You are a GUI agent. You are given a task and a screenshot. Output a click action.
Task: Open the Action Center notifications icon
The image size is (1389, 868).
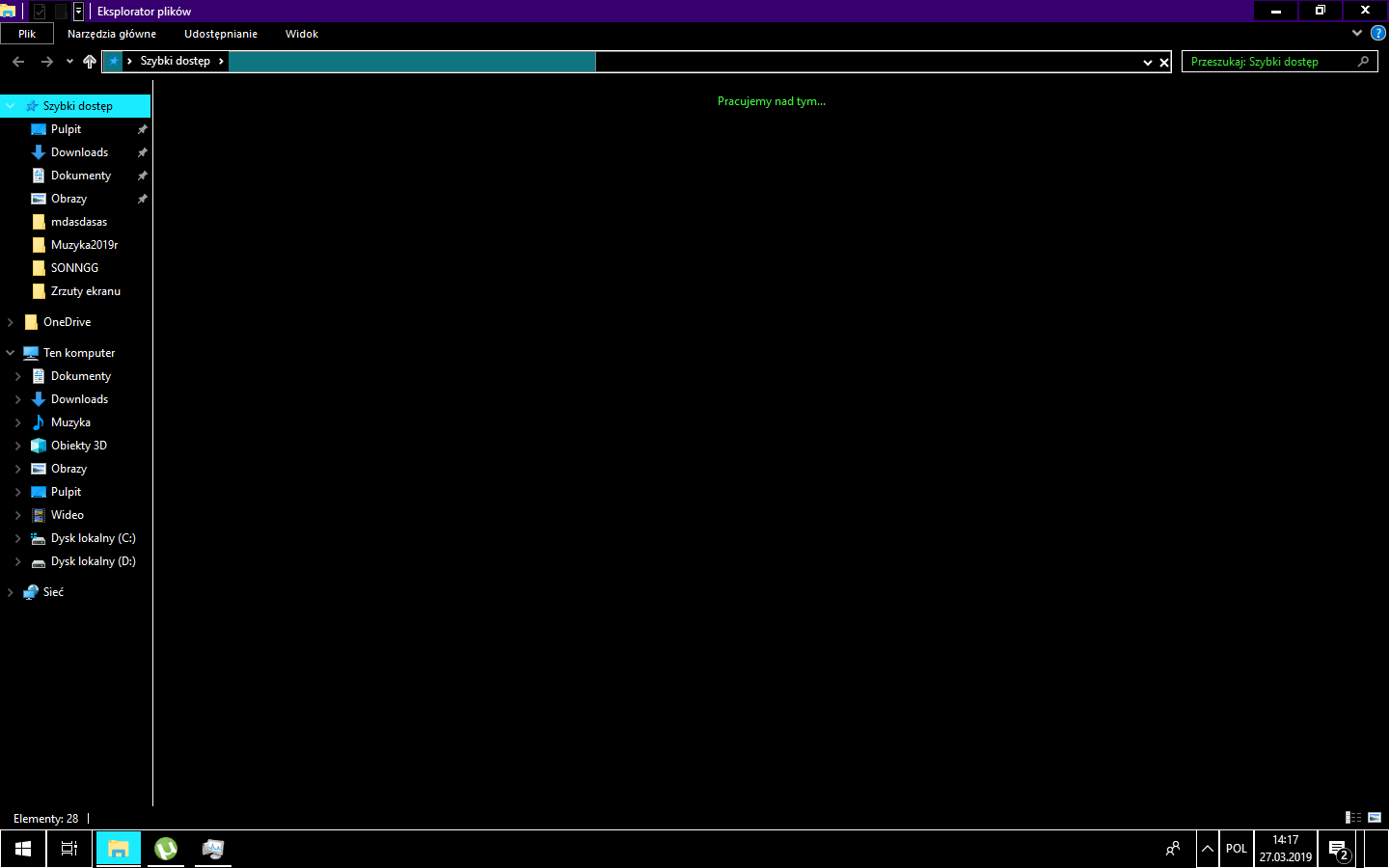pyautogui.click(x=1339, y=850)
